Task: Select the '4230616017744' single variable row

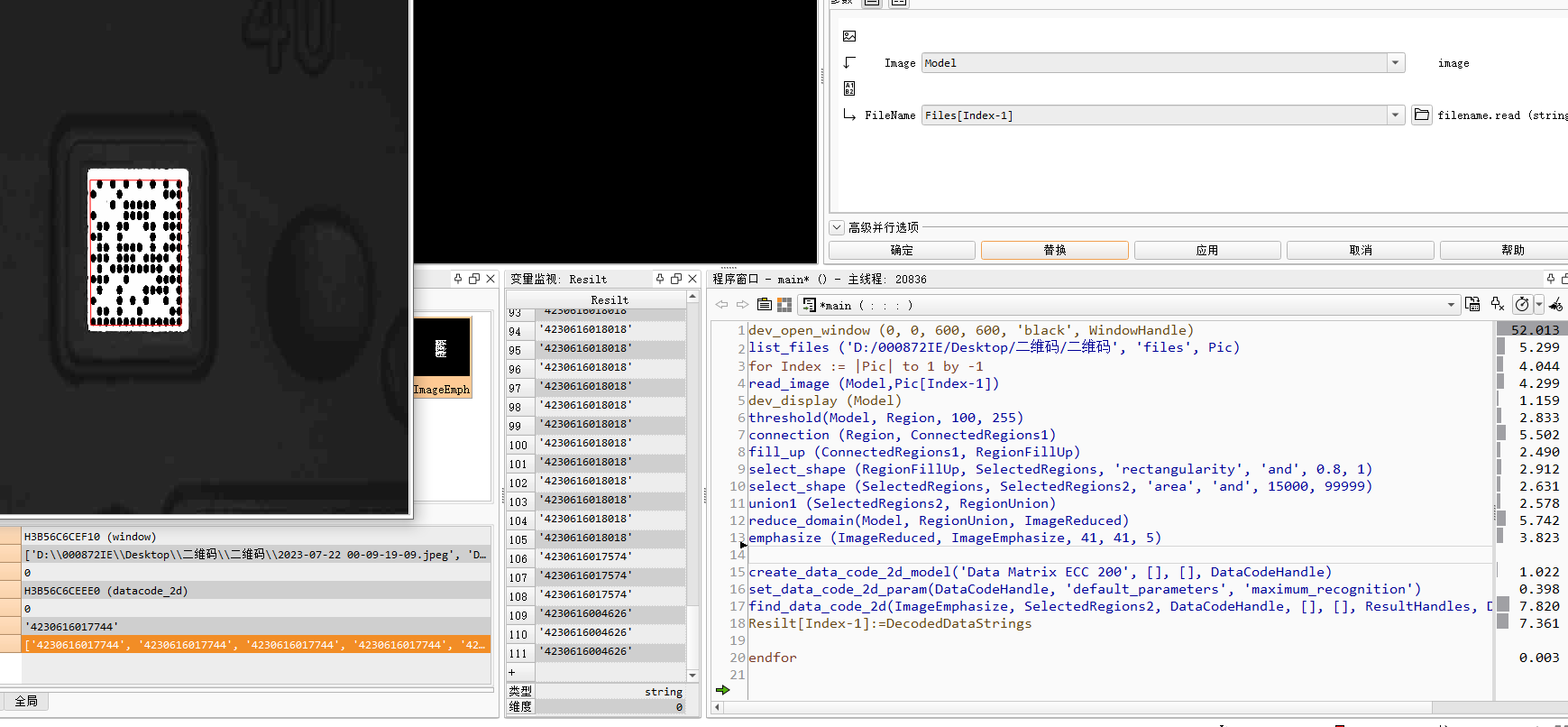Action: tap(256, 626)
